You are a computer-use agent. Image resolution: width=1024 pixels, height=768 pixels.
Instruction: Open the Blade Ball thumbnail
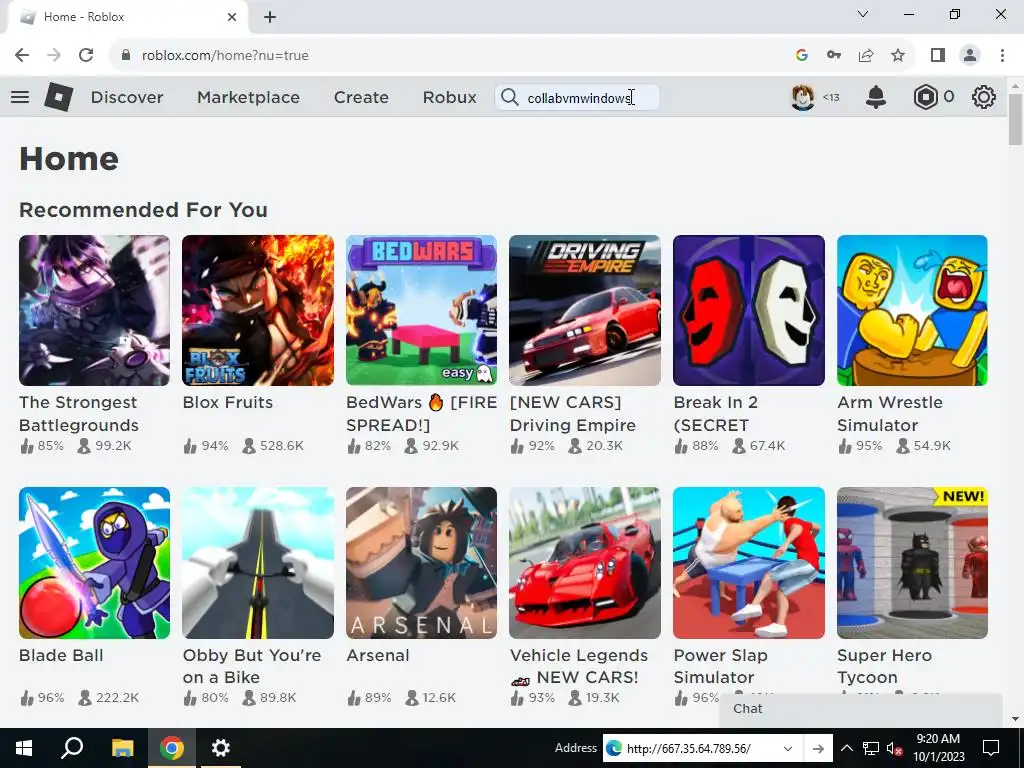click(x=94, y=563)
